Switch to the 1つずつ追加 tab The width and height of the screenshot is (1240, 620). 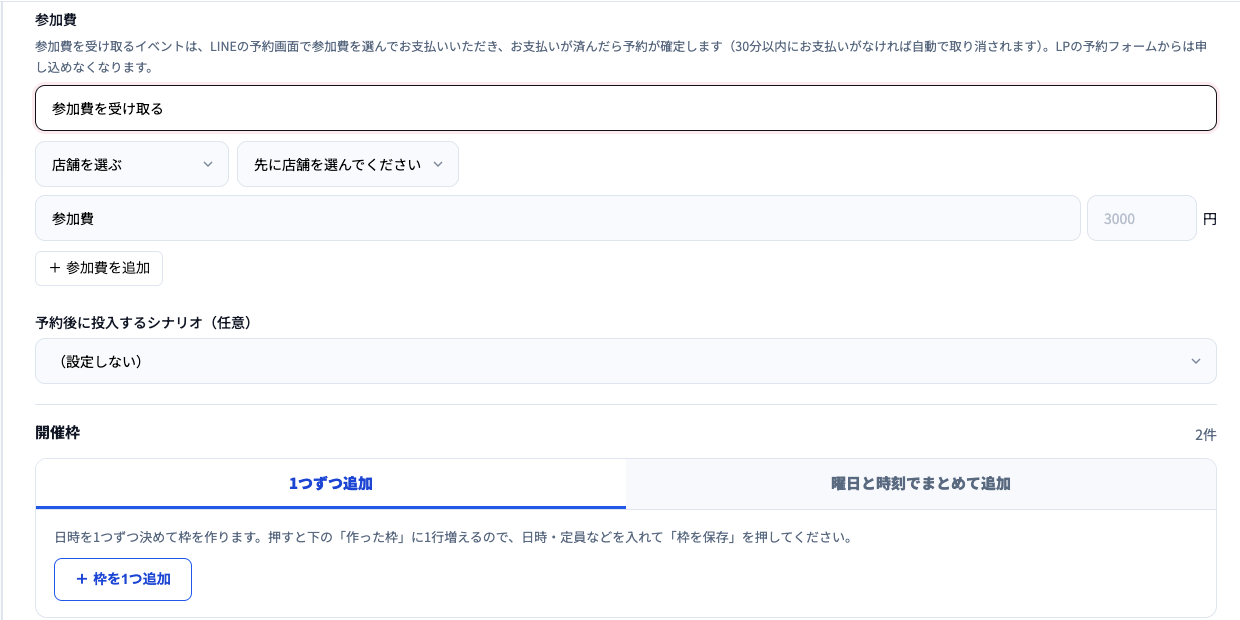pyautogui.click(x=331, y=484)
